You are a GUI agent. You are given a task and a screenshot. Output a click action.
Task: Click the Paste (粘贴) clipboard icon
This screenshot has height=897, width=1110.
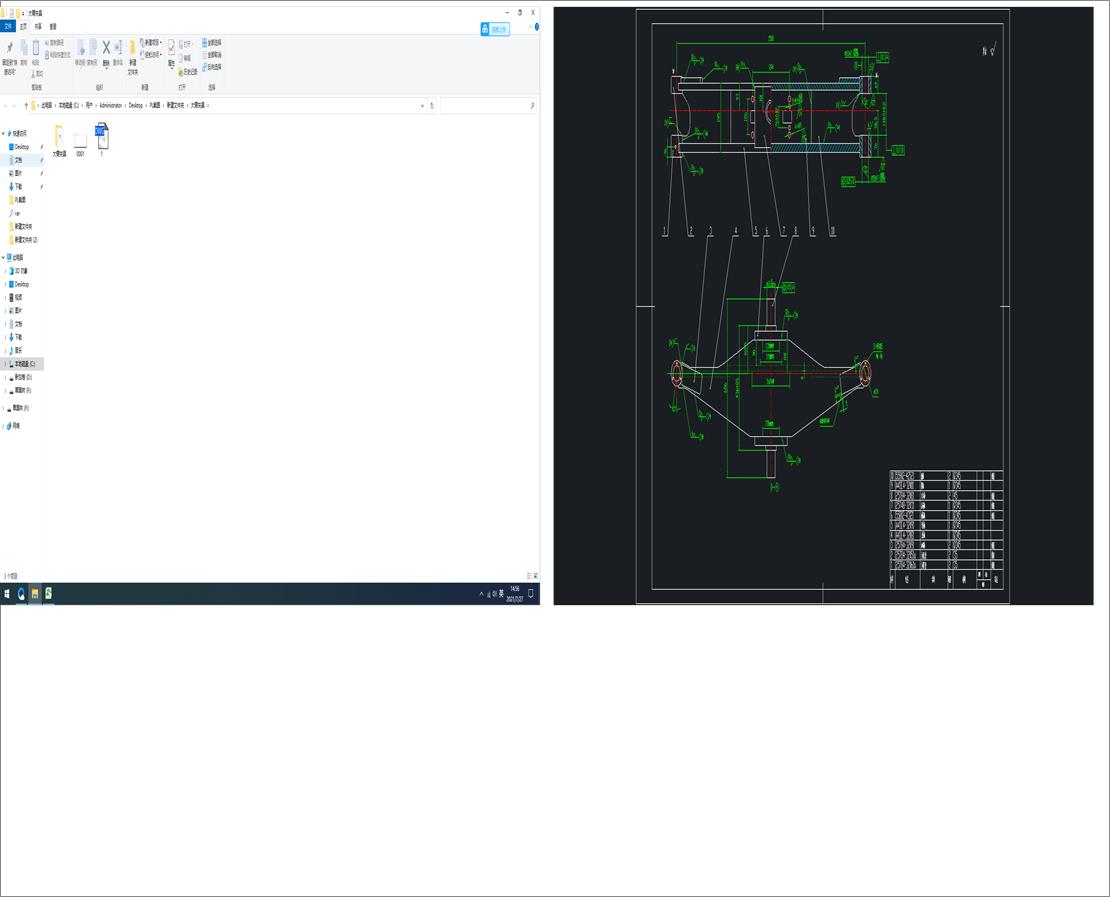pyautogui.click(x=36, y=48)
